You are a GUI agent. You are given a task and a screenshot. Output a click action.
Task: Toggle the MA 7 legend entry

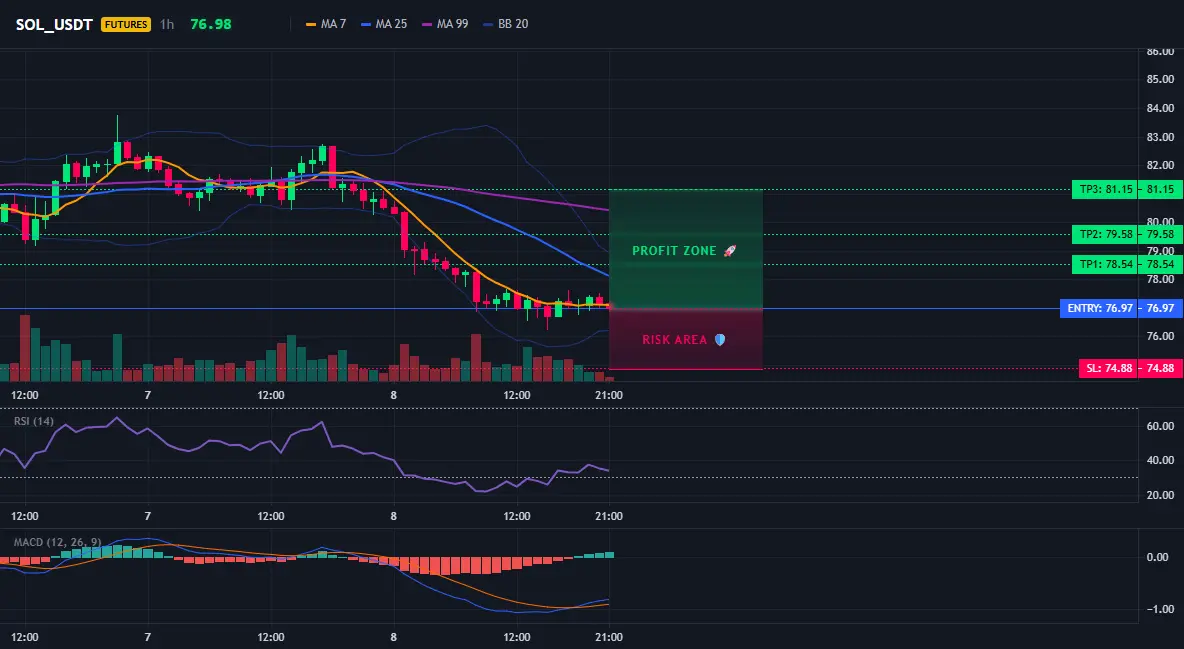tap(325, 24)
